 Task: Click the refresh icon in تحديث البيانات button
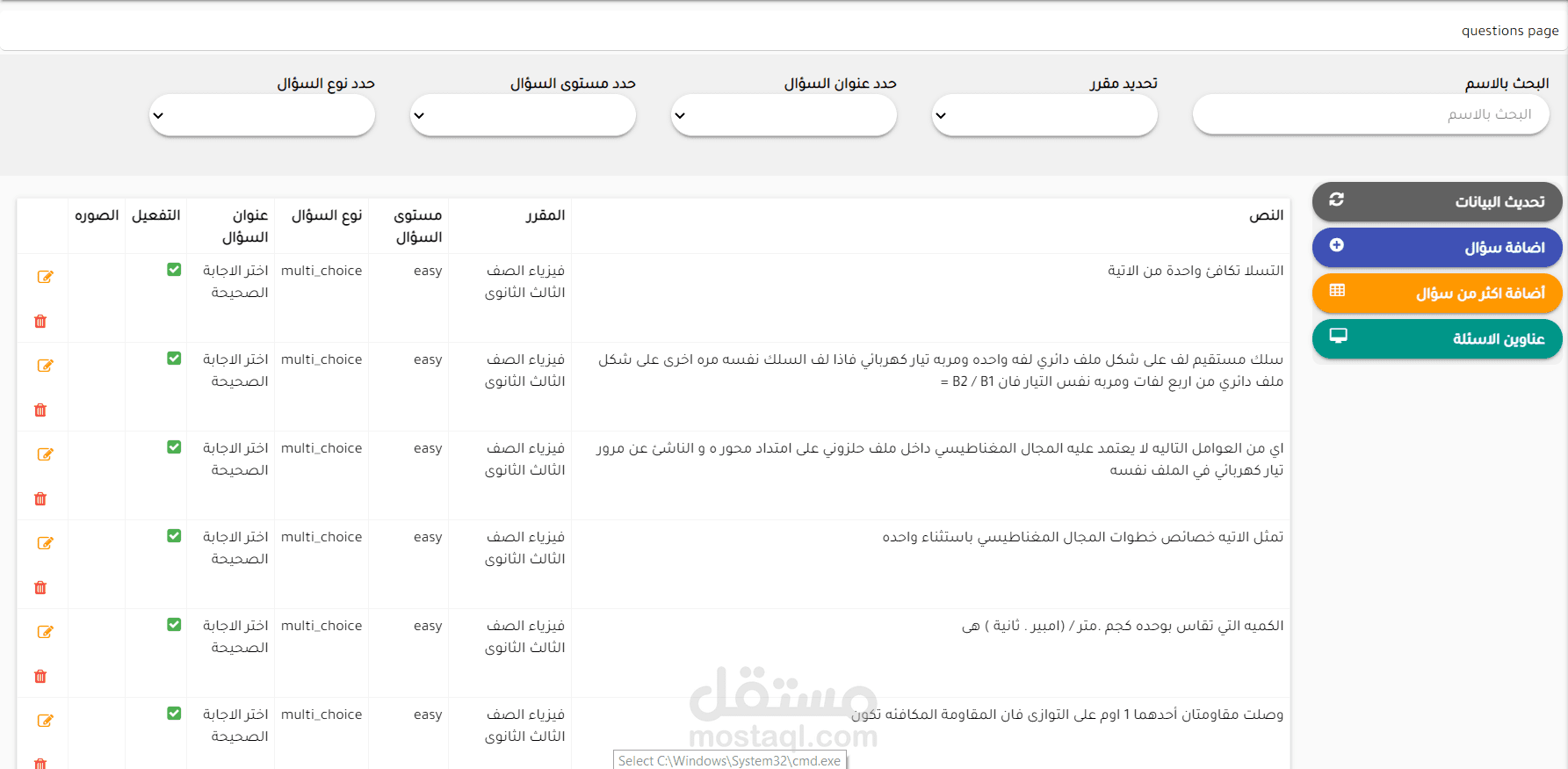point(1336,200)
